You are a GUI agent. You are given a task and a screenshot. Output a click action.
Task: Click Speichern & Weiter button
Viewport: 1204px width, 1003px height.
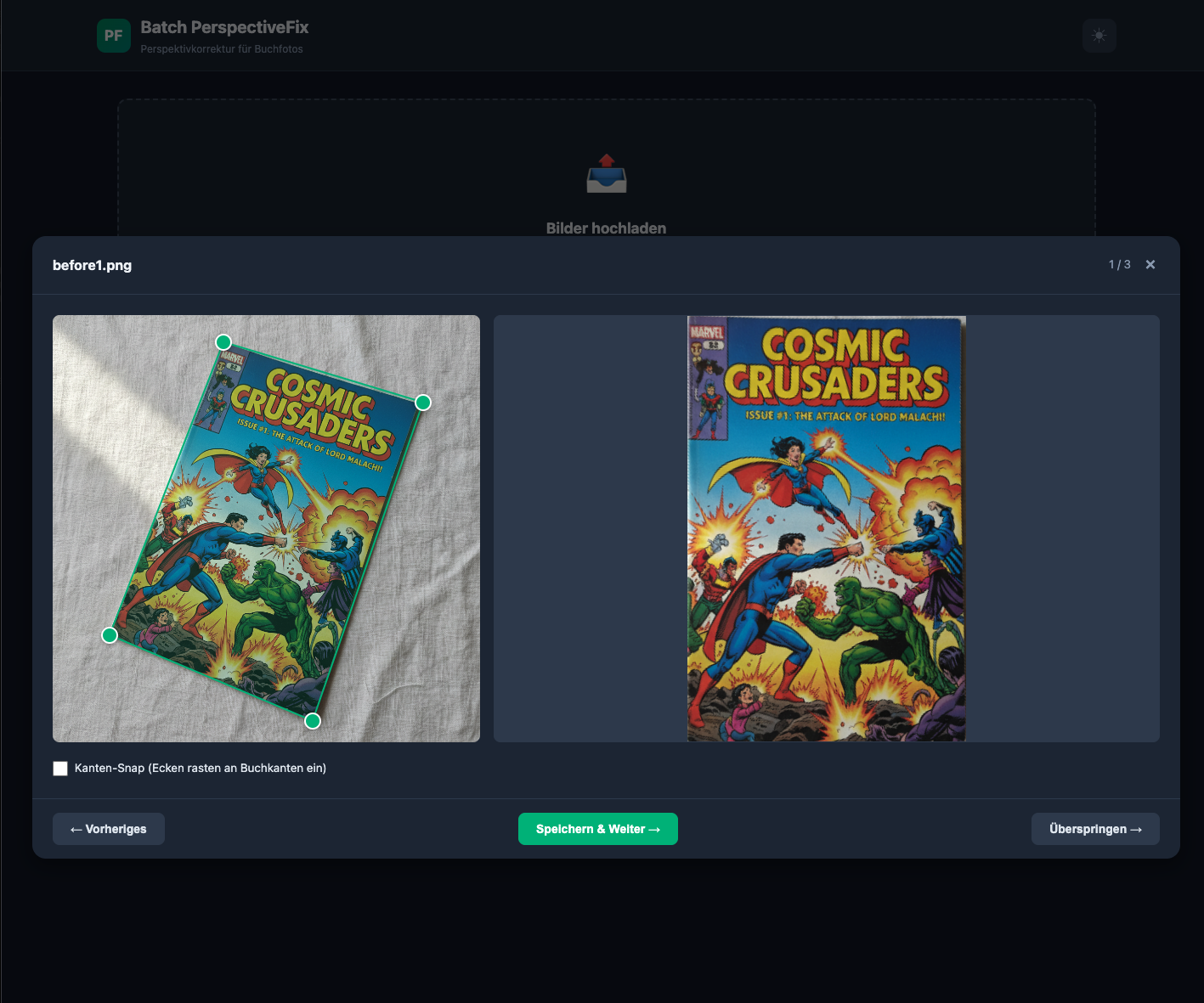[598, 829]
